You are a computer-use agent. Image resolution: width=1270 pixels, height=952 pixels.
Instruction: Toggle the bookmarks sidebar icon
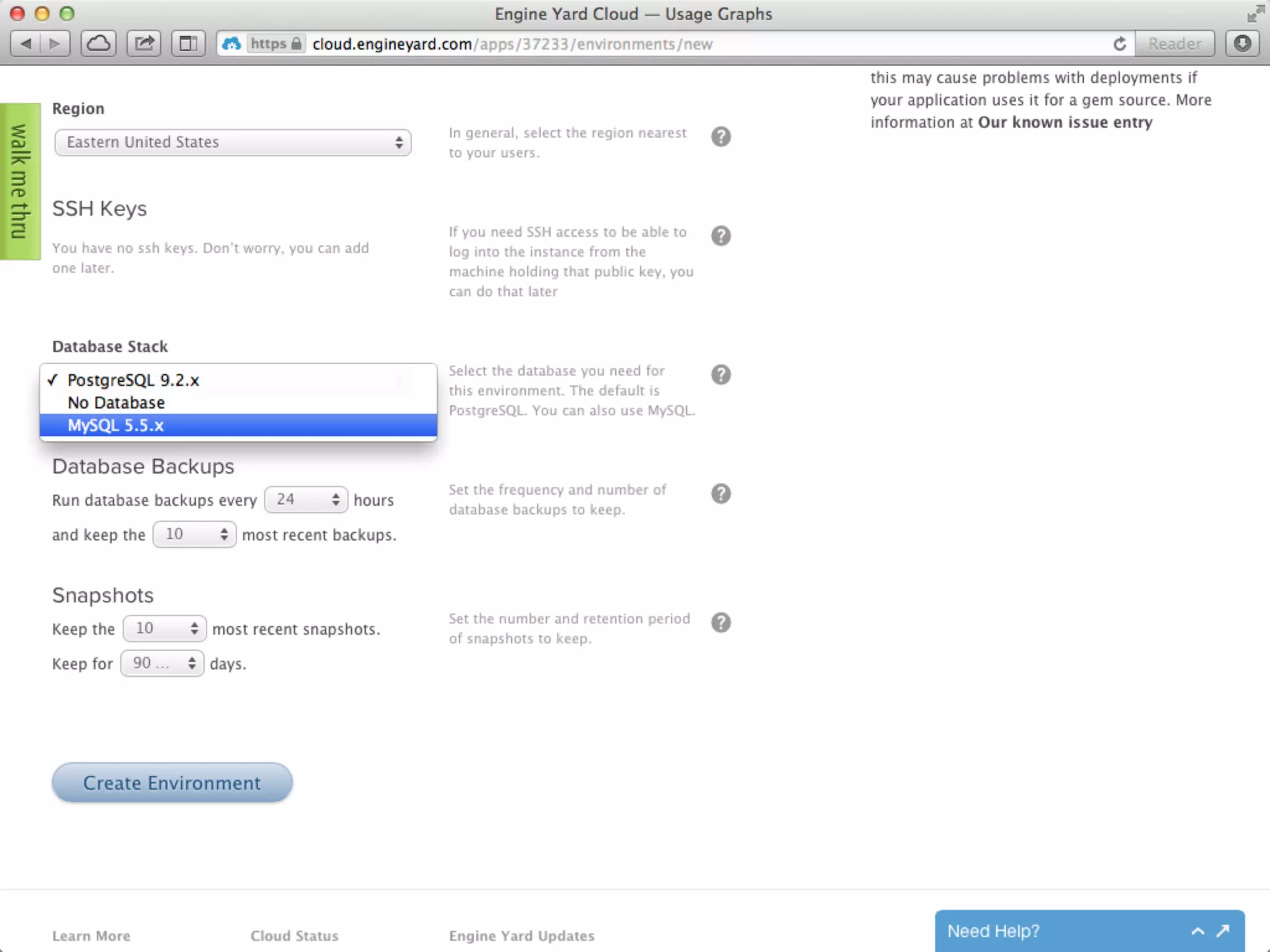(188, 44)
